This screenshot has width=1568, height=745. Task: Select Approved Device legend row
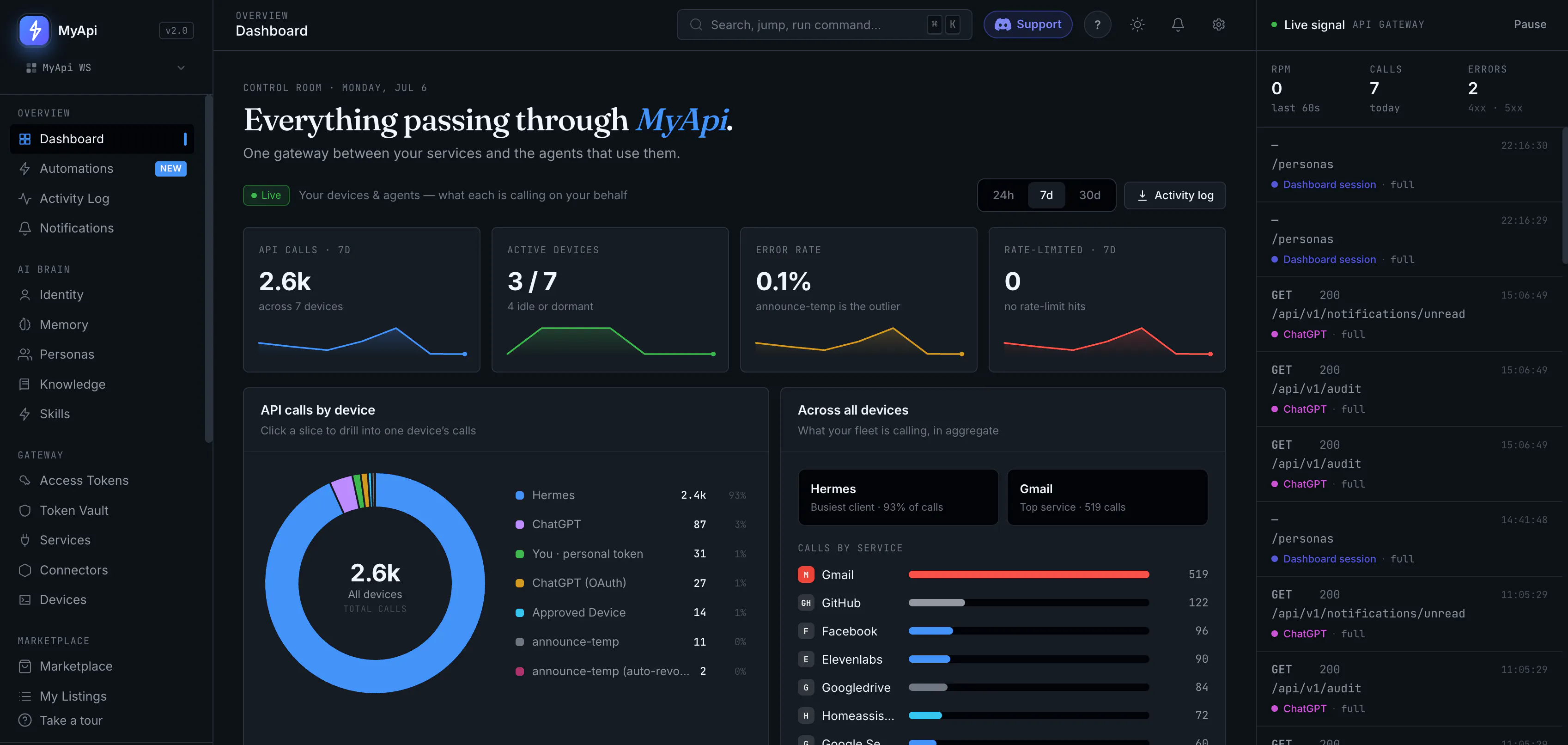(631, 612)
